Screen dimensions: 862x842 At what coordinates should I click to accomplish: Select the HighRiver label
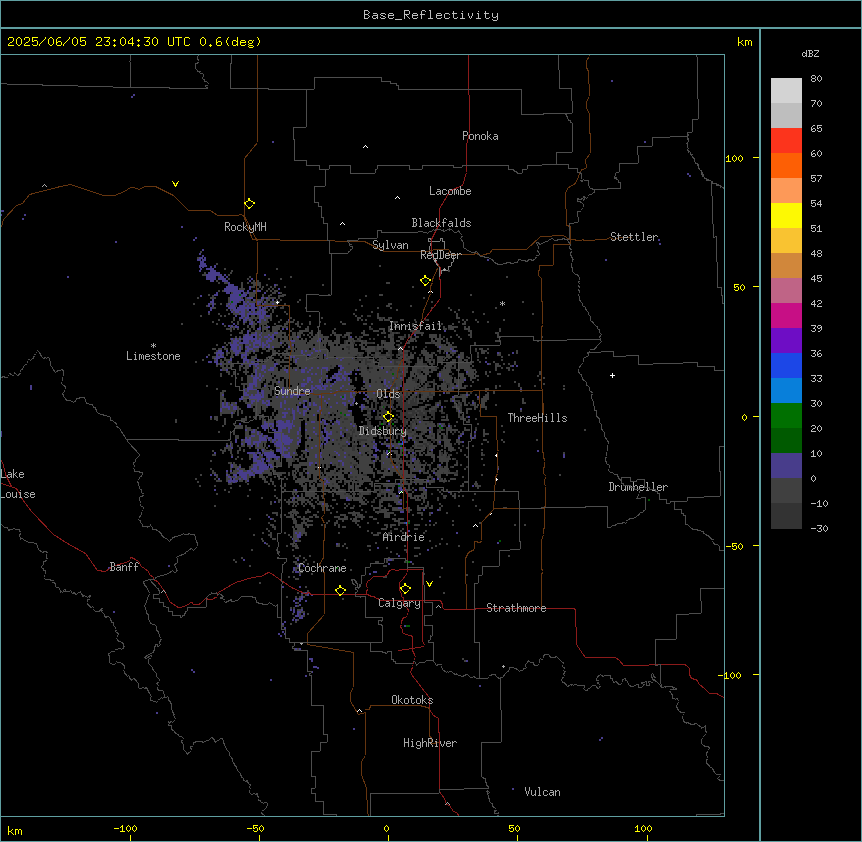pyautogui.click(x=430, y=743)
